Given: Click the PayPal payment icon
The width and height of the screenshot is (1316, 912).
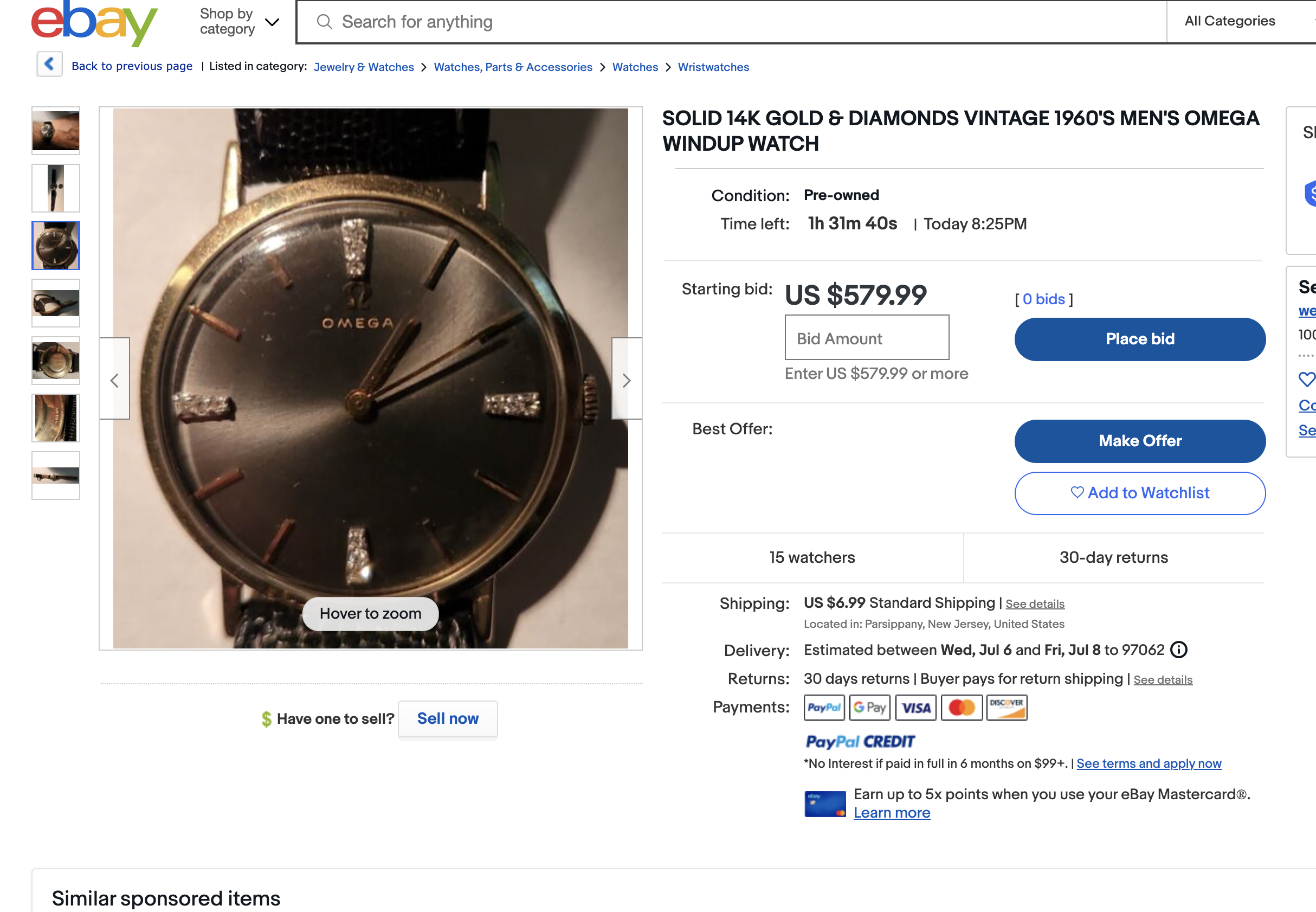Looking at the screenshot, I should (x=824, y=708).
